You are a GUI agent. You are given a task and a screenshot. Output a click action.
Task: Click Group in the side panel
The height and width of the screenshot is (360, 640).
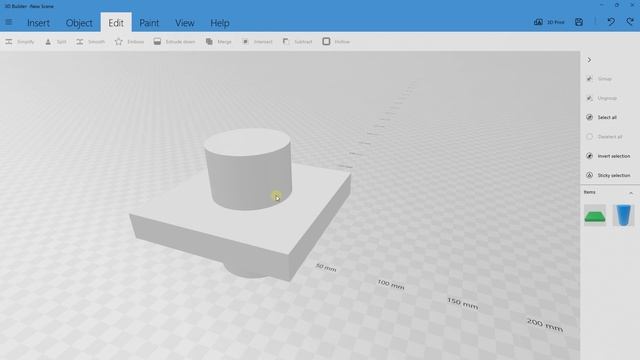(x=599, y=79)
